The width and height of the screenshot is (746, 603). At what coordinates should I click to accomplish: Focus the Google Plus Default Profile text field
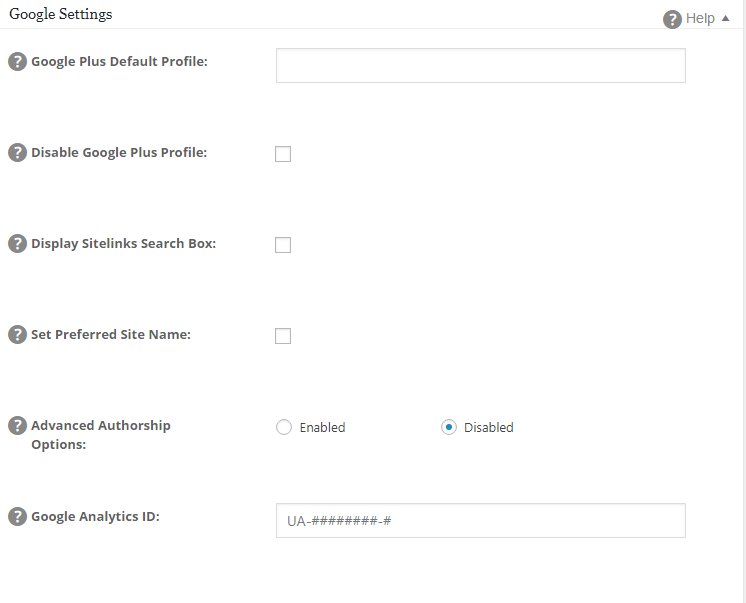pos(480,65)
